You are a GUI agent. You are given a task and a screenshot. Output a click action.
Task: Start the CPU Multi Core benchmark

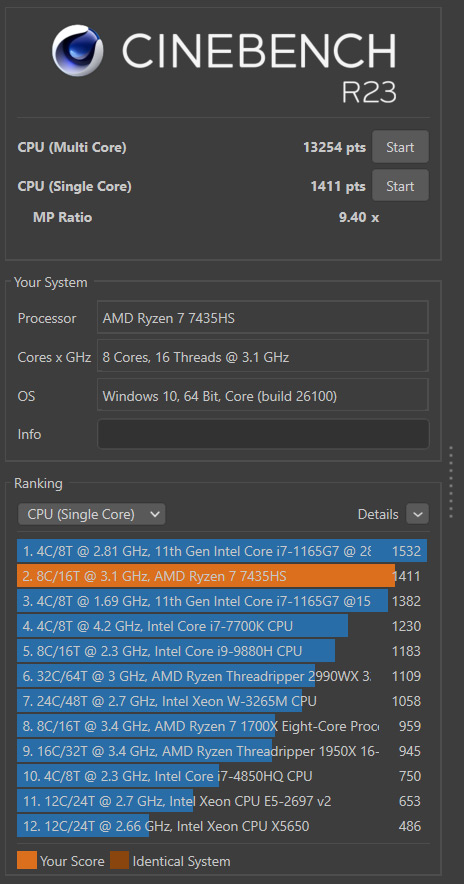pyautogui.click(x=400, y=147)
